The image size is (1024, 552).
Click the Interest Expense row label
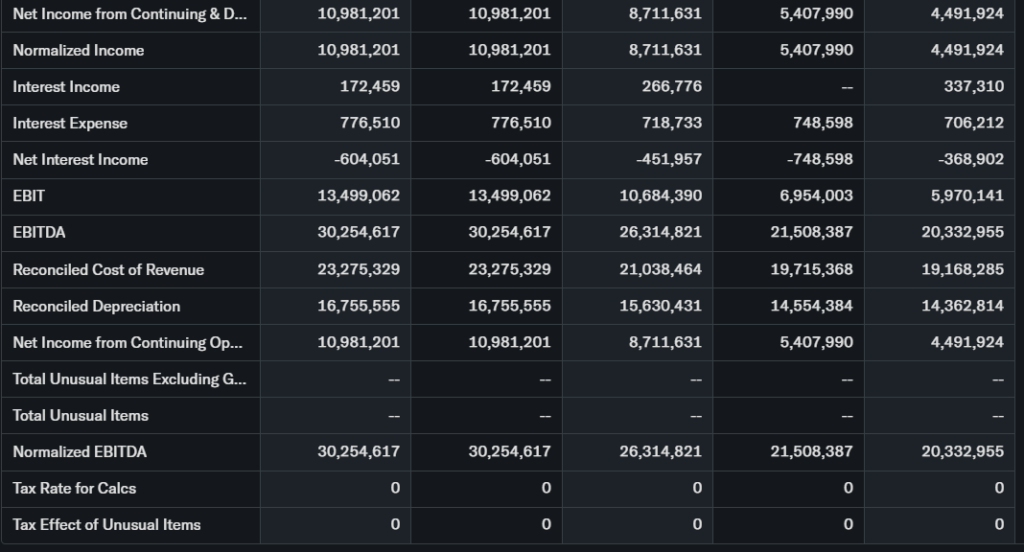coord(70,123)
